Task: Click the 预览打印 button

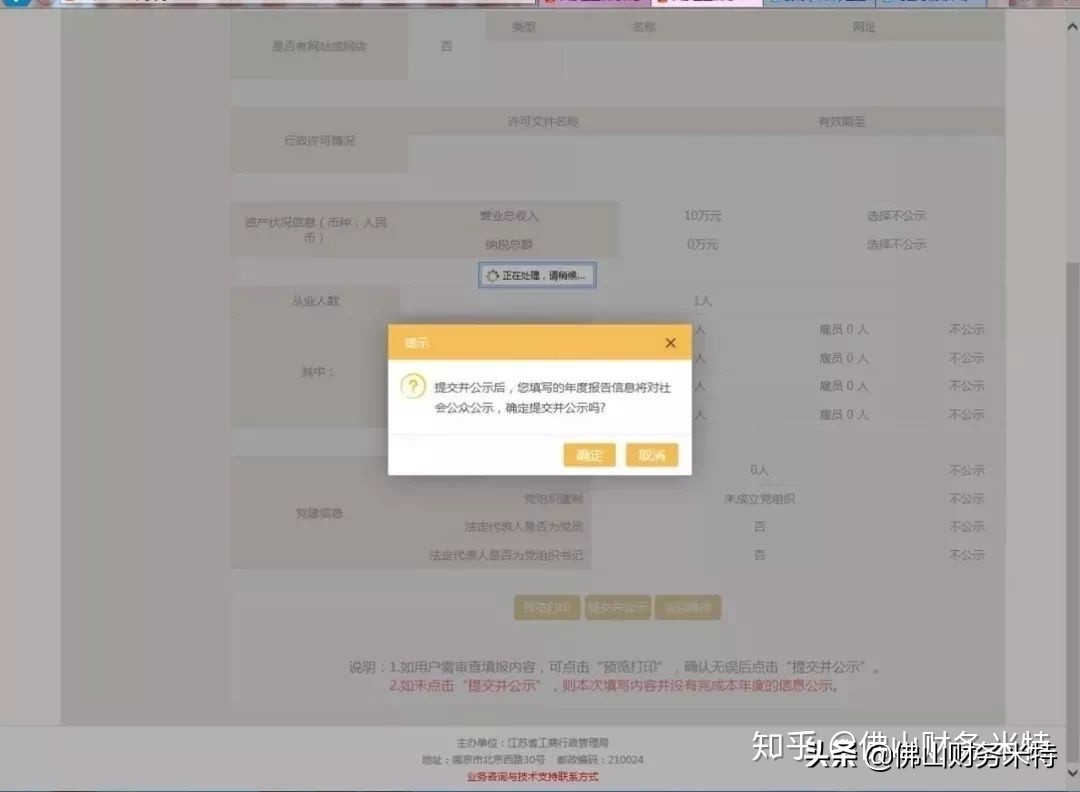Action: tap(547, 607)
